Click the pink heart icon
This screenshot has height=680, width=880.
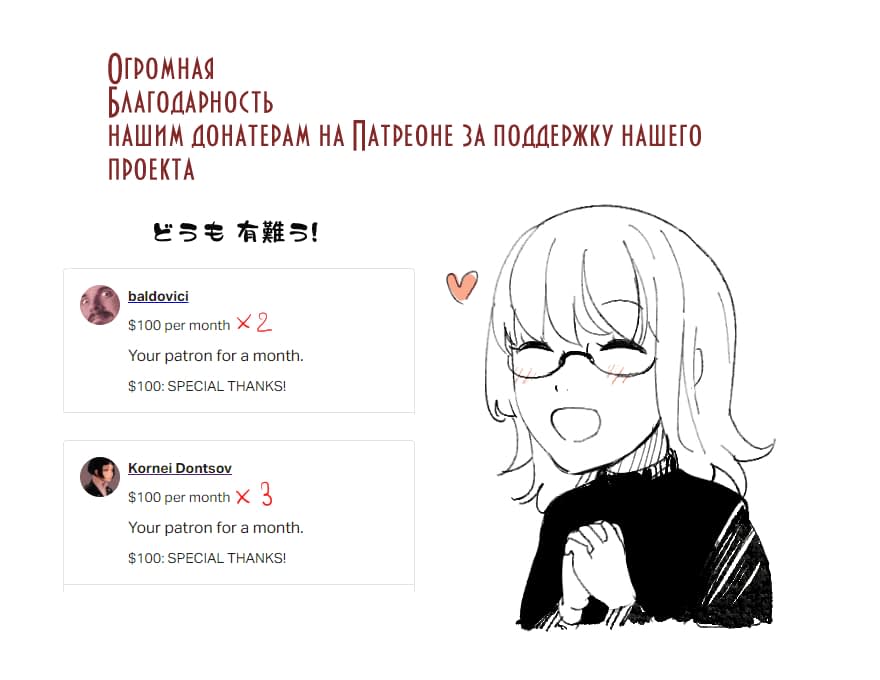(462, 287)
